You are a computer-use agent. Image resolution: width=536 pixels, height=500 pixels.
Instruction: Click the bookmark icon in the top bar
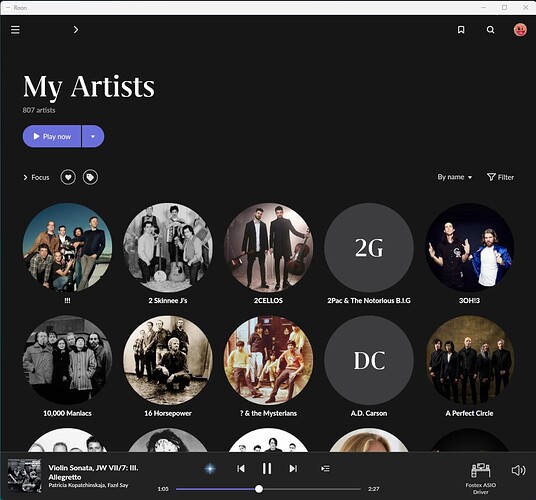pos(461,30)
